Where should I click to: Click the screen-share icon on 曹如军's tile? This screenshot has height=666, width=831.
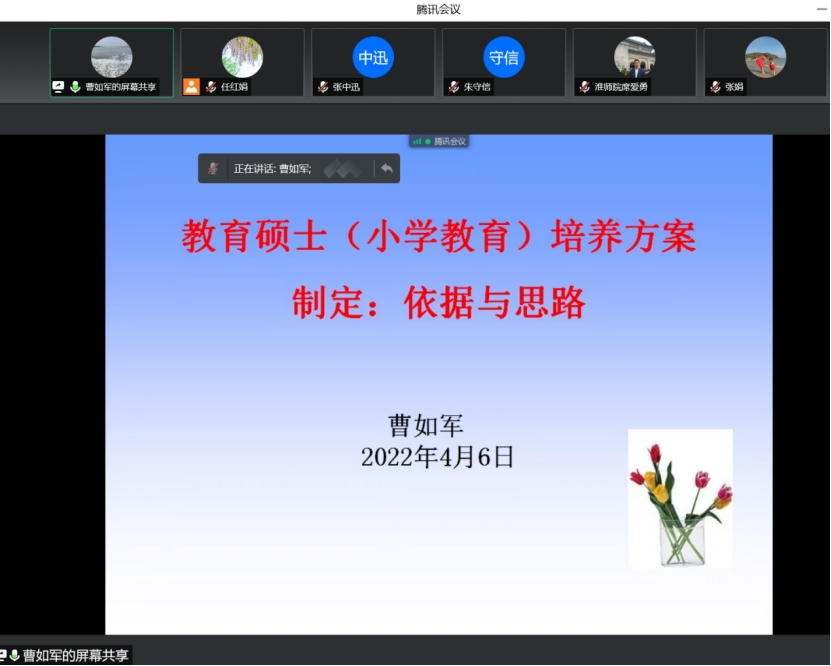point(59,87)
